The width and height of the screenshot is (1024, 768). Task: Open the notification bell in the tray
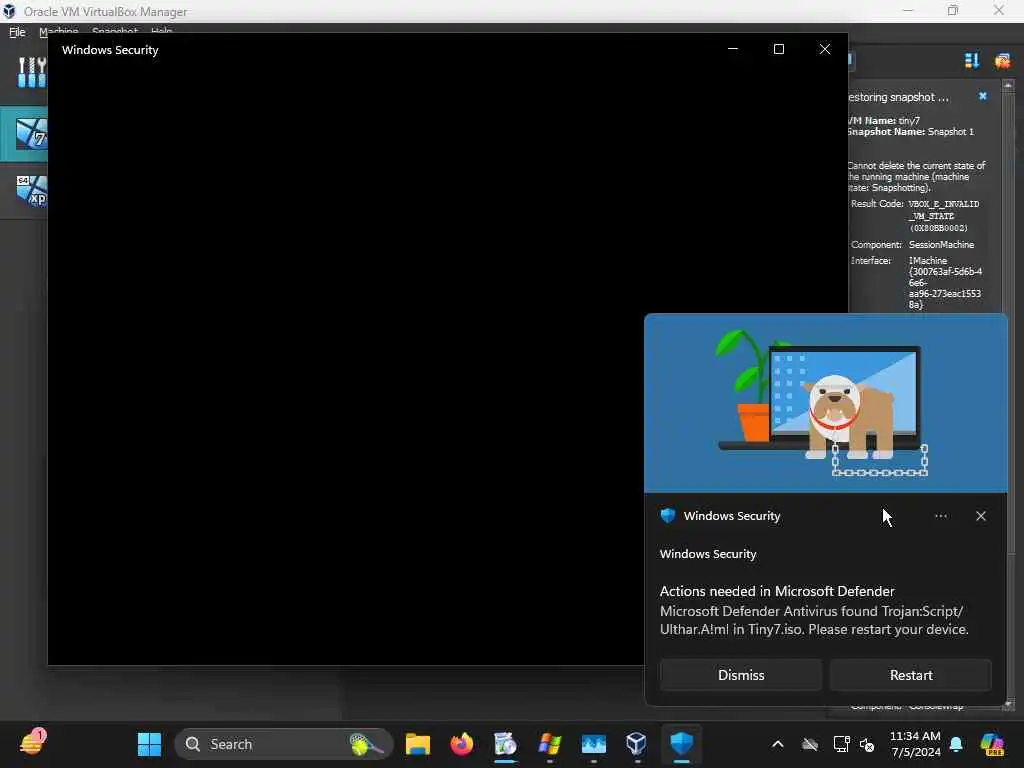[x=956, y=744]
